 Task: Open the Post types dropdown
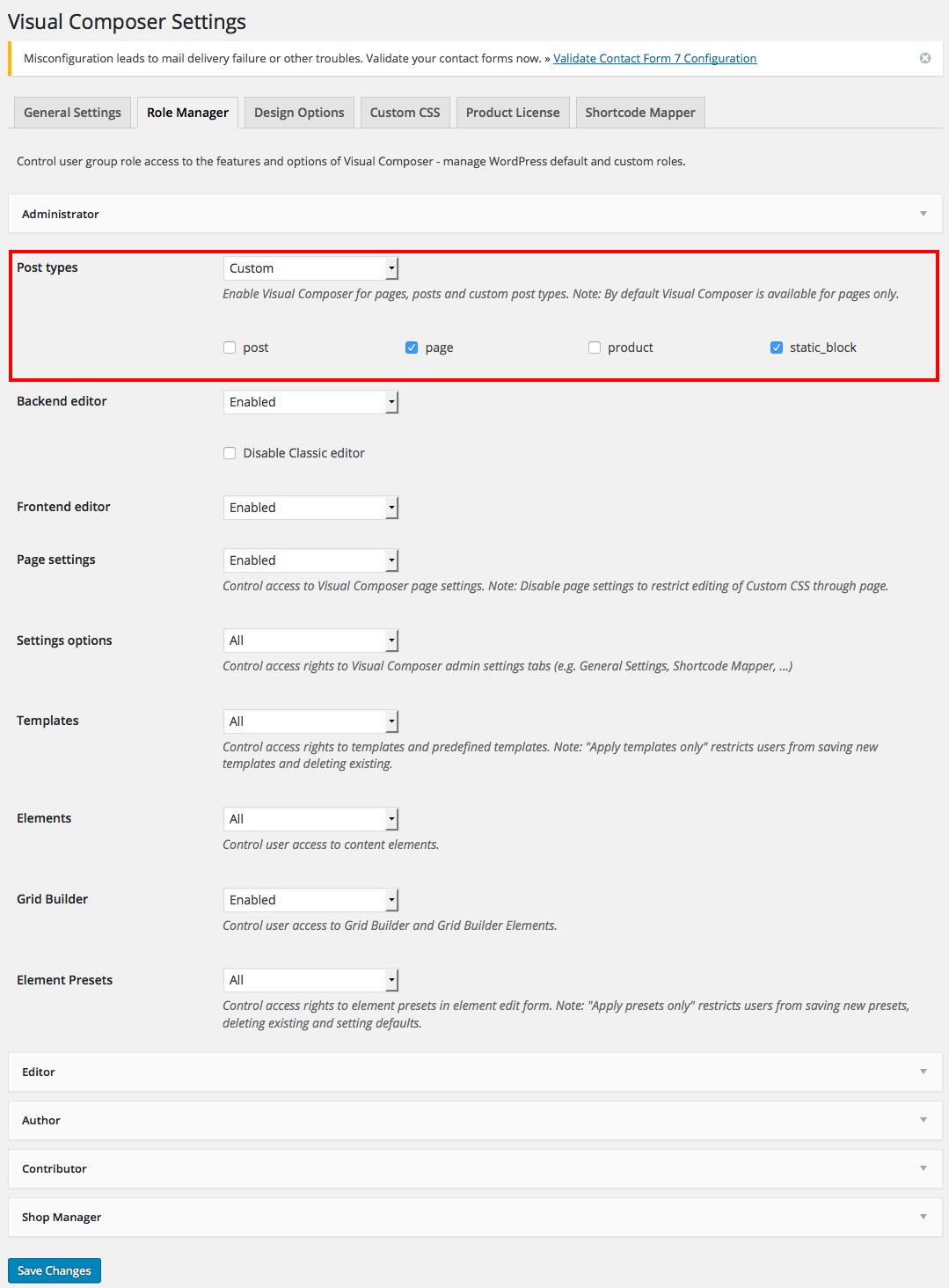pos(310,268)
